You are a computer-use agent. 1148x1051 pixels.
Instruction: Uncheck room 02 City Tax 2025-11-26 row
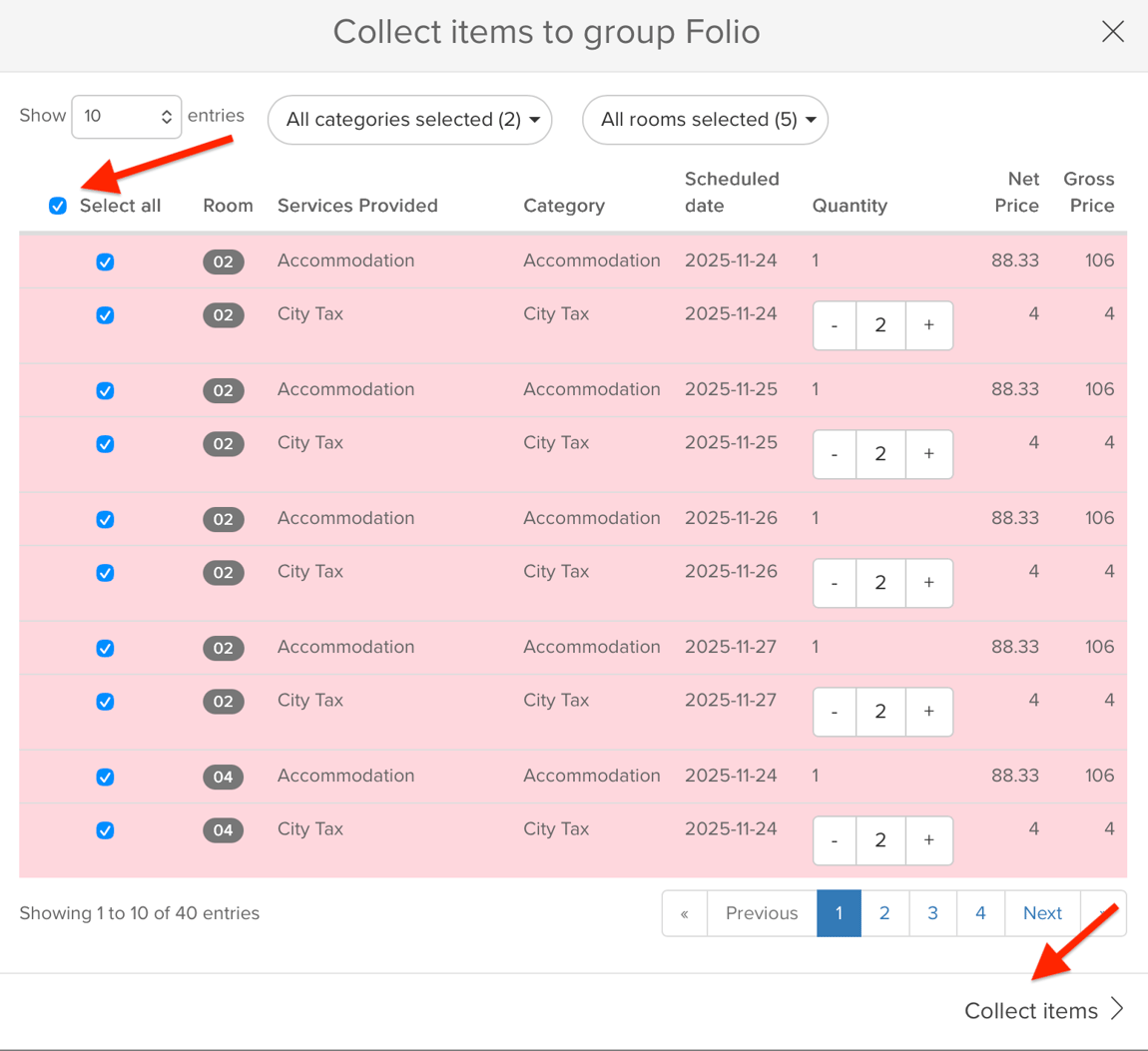(105, 572)
